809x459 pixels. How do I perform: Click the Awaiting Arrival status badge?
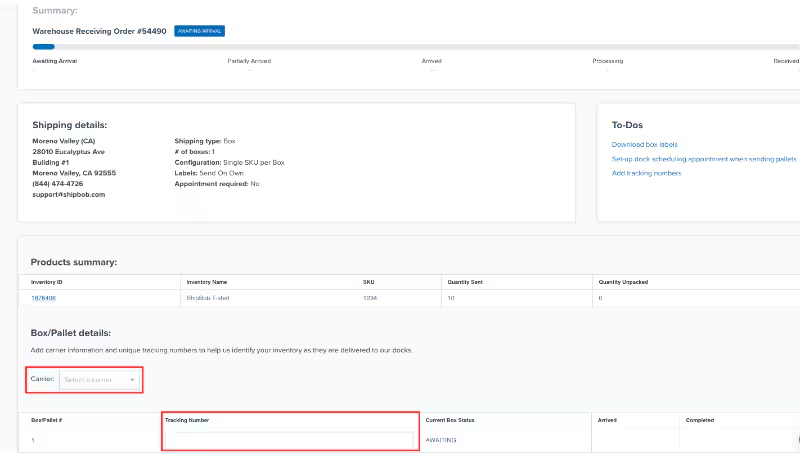[199, 31]
